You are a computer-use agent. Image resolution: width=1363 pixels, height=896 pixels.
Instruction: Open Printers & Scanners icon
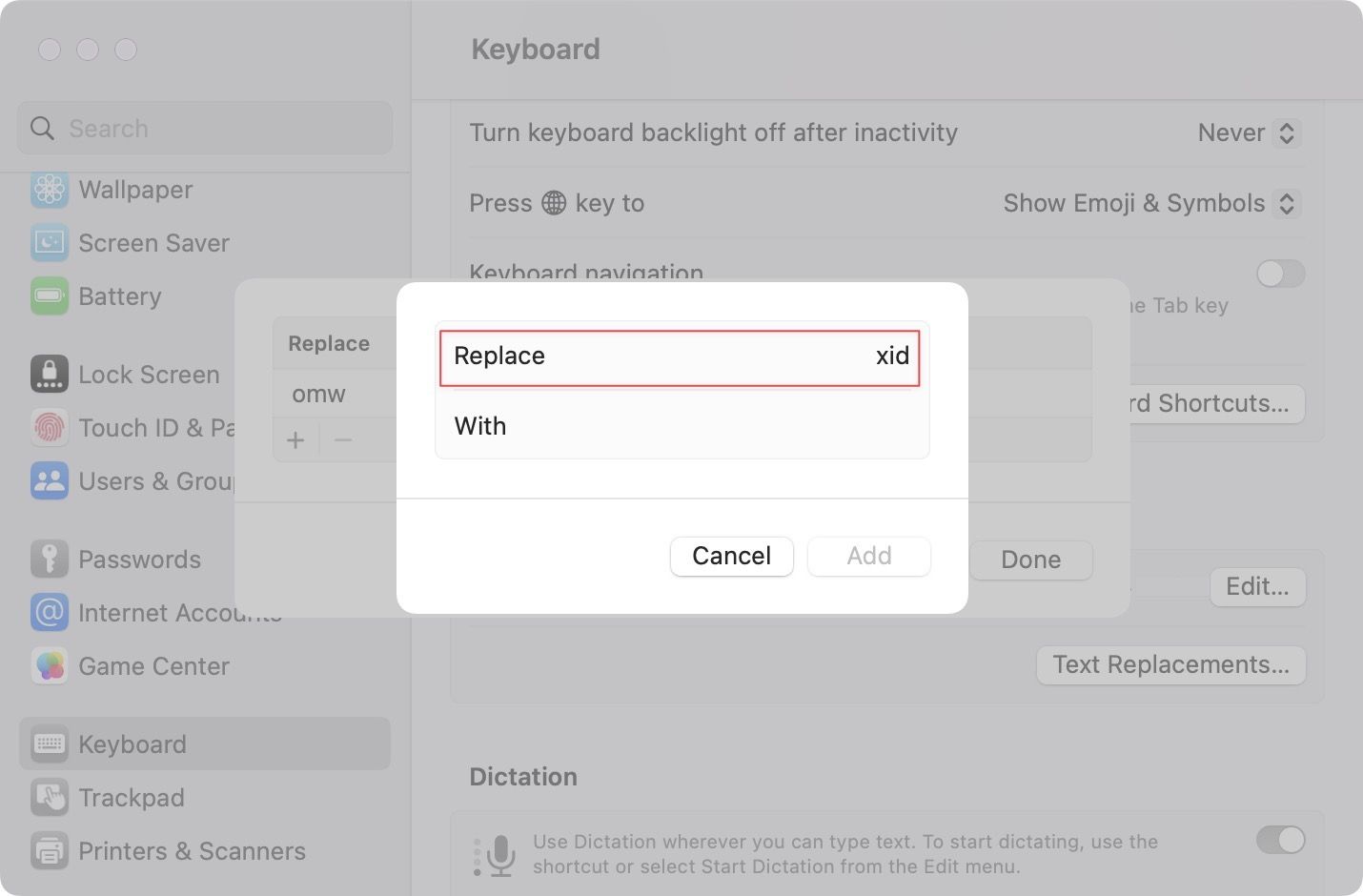(50, 851)
